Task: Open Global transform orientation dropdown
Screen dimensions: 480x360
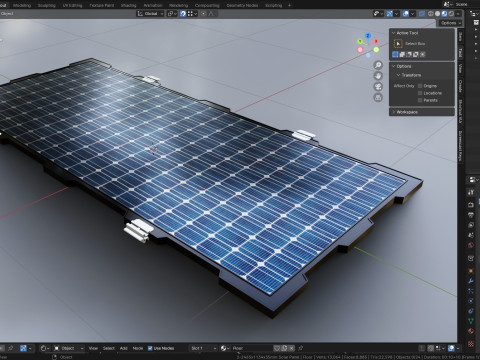Action: 150,14
